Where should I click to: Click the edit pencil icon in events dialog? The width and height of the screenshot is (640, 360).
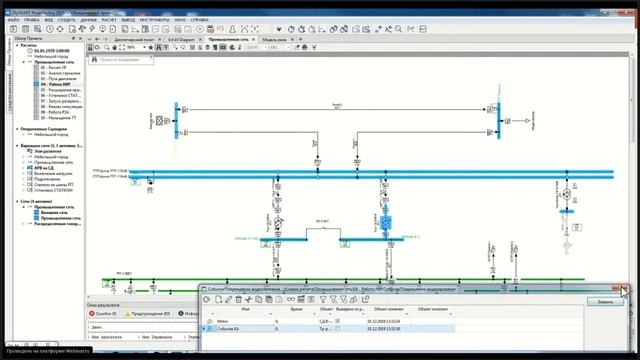(x=228, y=300)
